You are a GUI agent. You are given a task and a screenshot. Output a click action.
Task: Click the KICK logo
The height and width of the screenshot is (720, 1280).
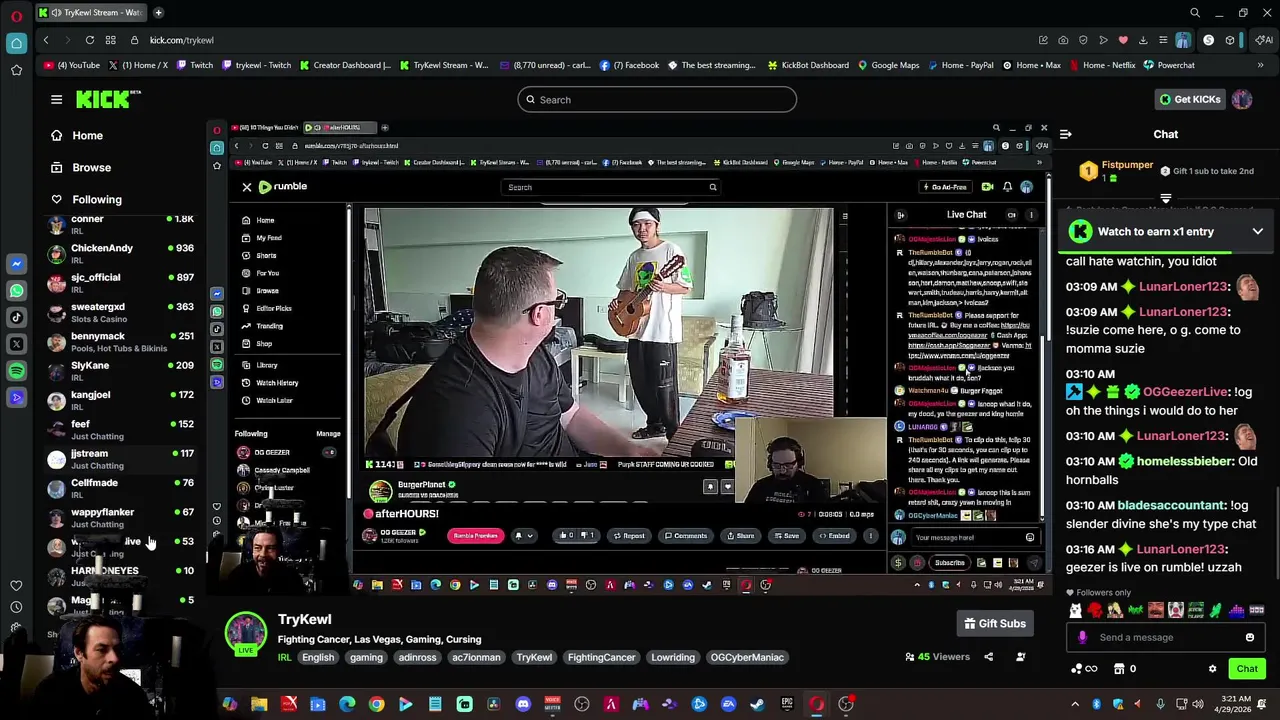pos(108,99)
